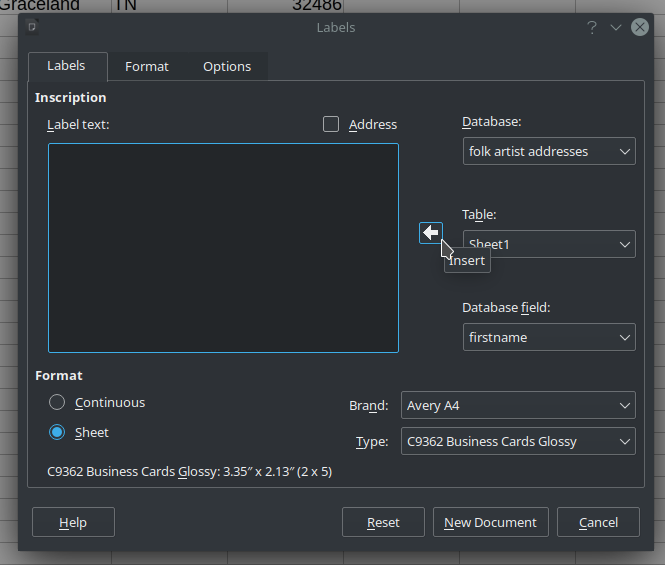Enable the Address checkbox
The image size is (665, 565).
coord(331,124)
